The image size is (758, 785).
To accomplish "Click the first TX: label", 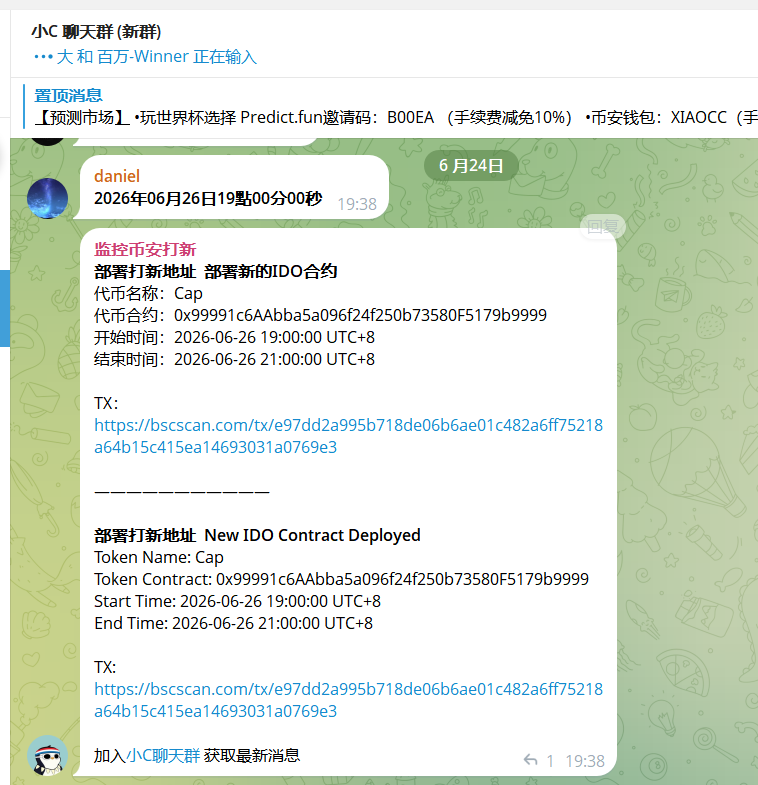I will pos(106,404).
